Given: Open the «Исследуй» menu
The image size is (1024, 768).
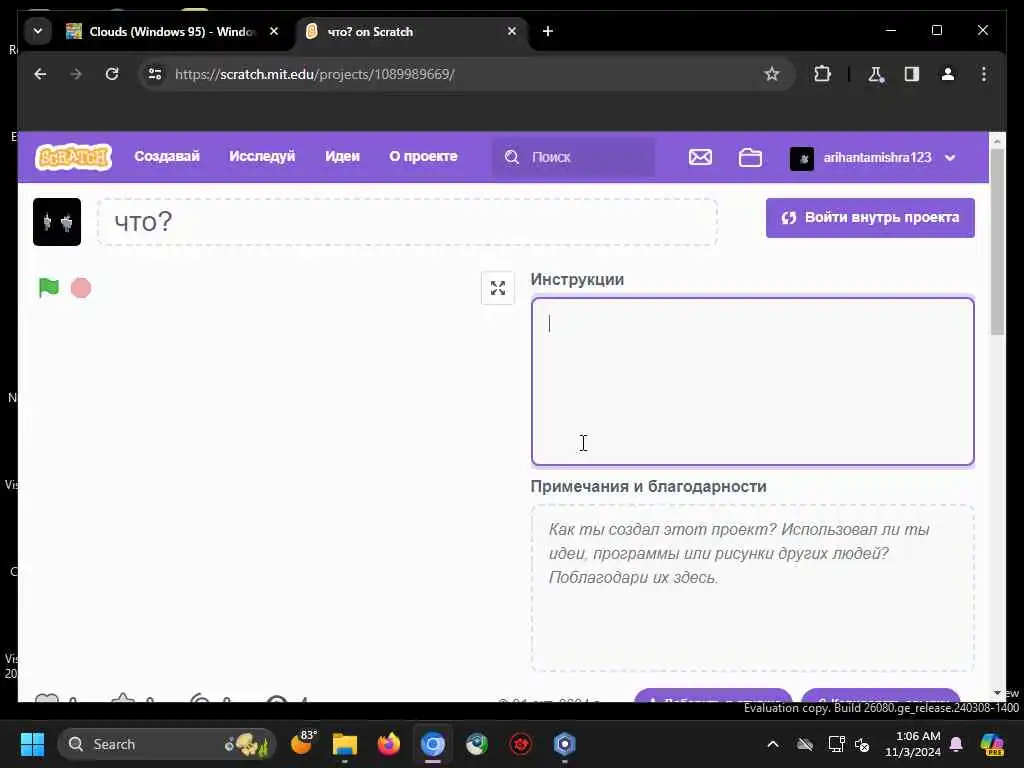Looking at the screenshot, I should click(x=262, y=157).
